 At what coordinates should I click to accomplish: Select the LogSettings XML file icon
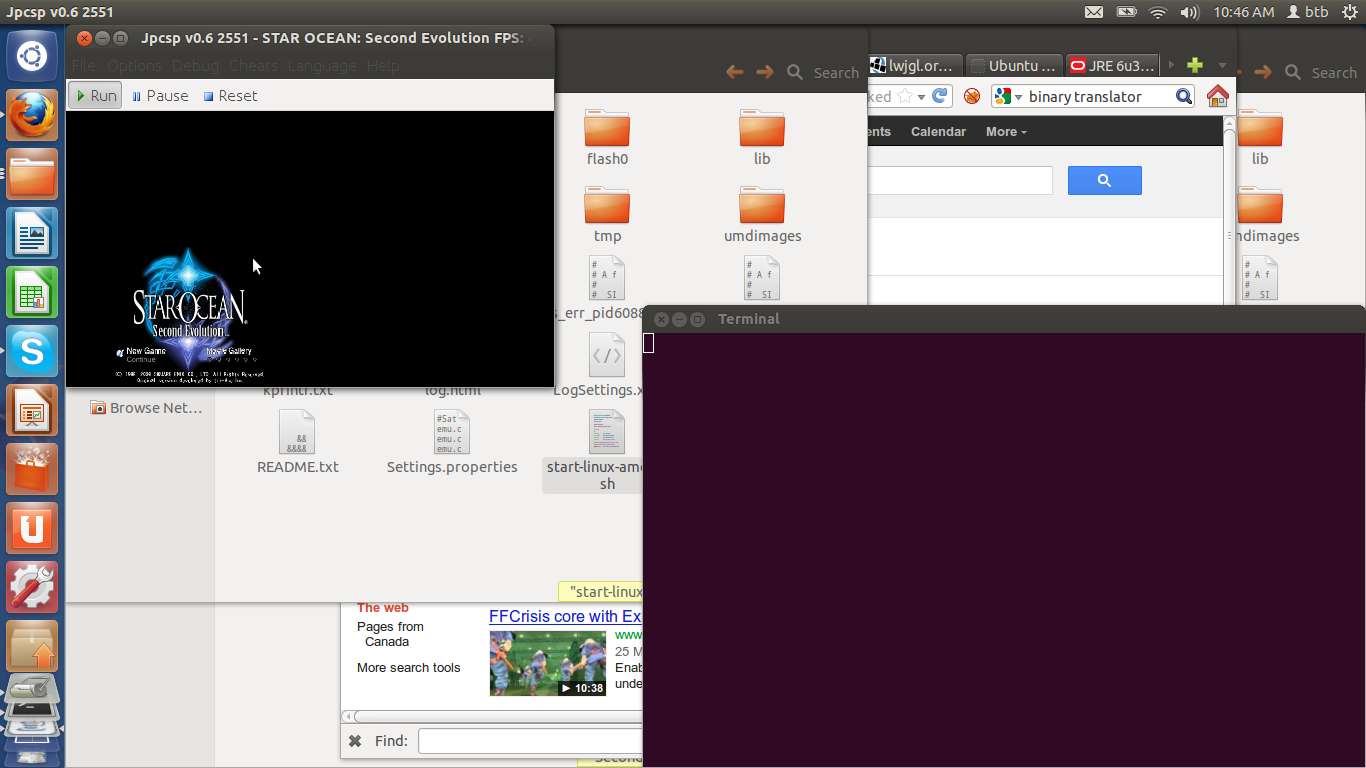[607, 355]
